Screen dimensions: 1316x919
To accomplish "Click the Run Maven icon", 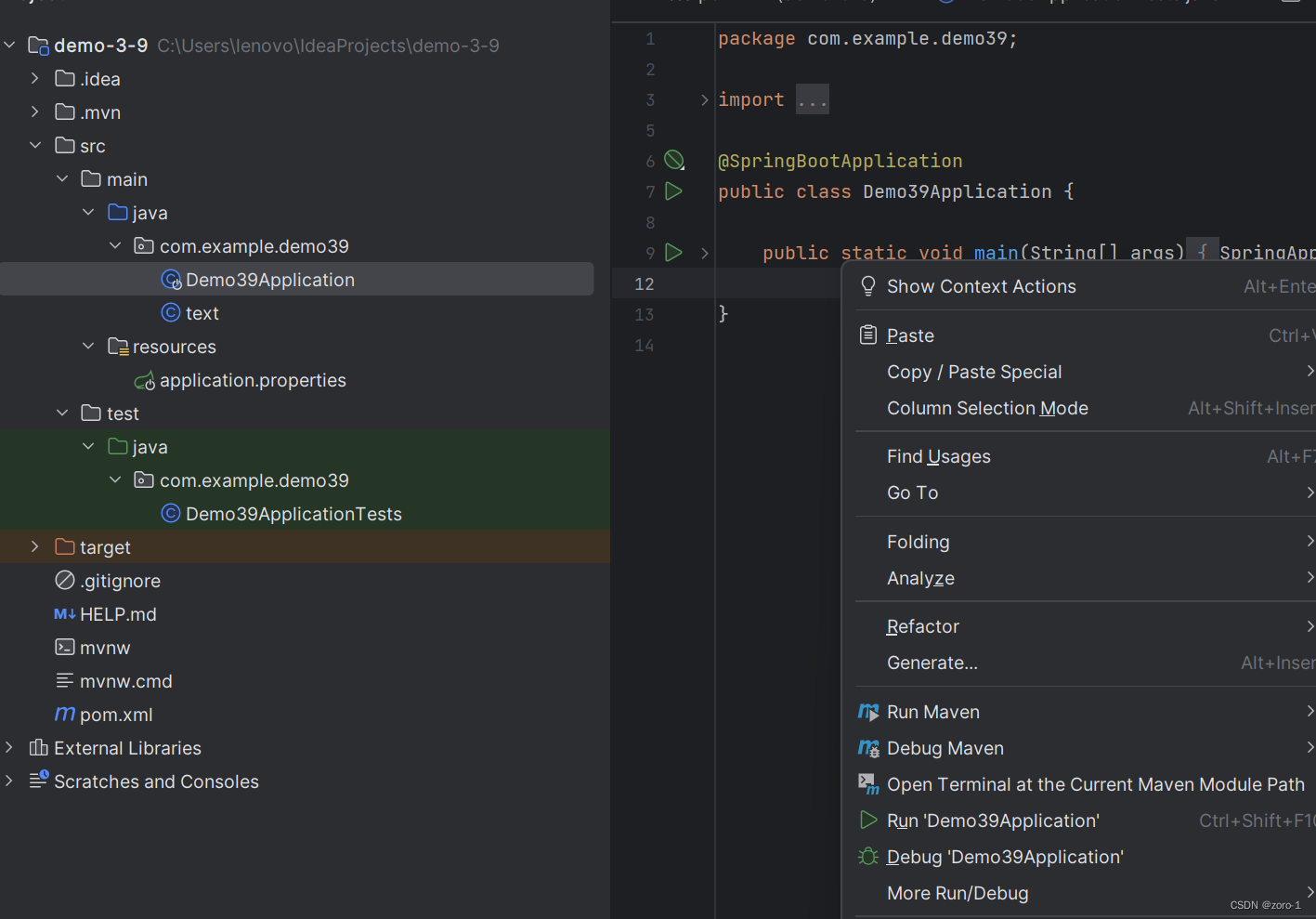I will [x=868, y=712].
